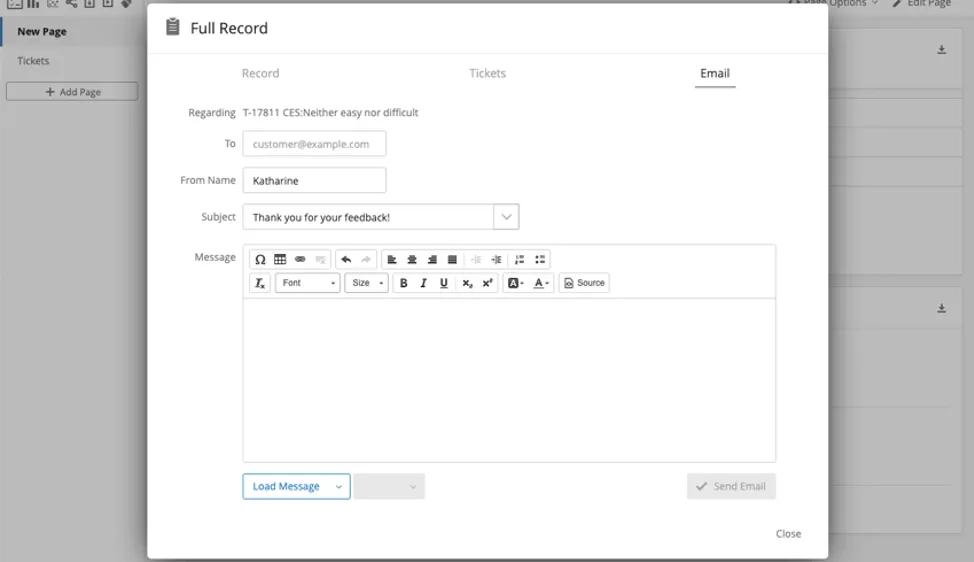
Task: Switch to the Record tab
Action: point(260,73)
